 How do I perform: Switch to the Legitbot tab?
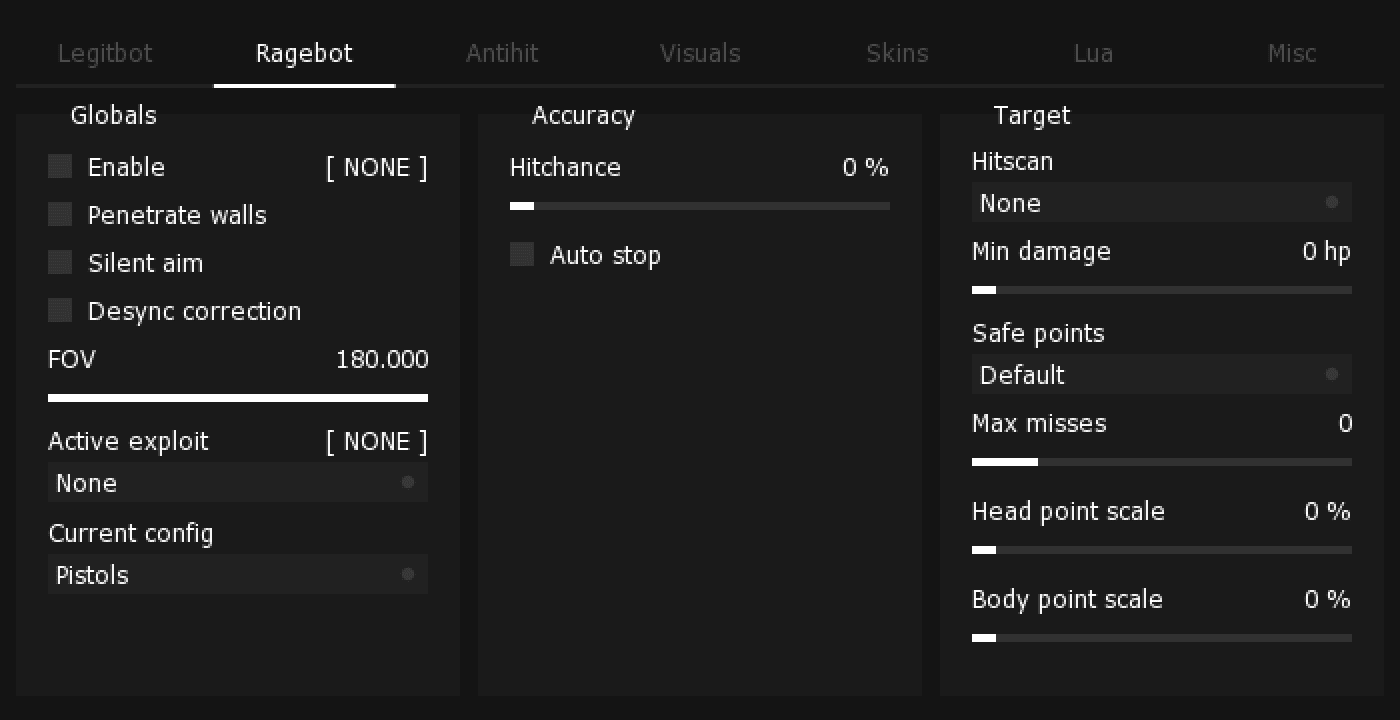click(105, 53)
